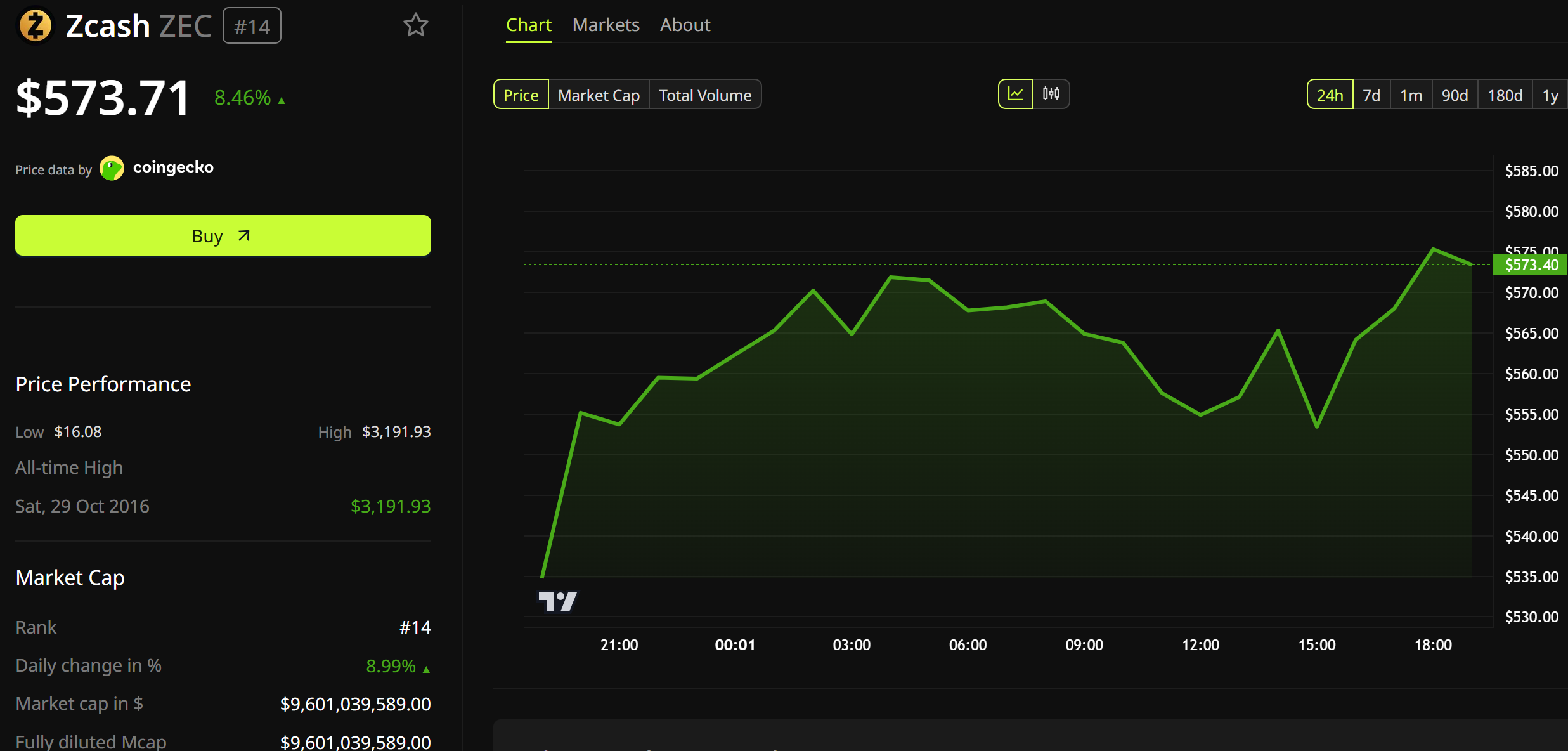Set chart range to 1m
The height and width of the screenshot is (751, 1568).
(x=1411, y=95)
